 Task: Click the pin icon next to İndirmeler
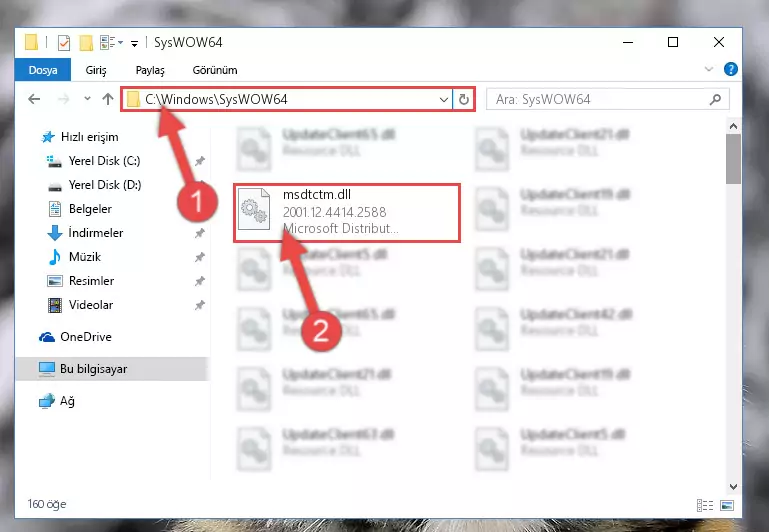(x=200, y=233)
